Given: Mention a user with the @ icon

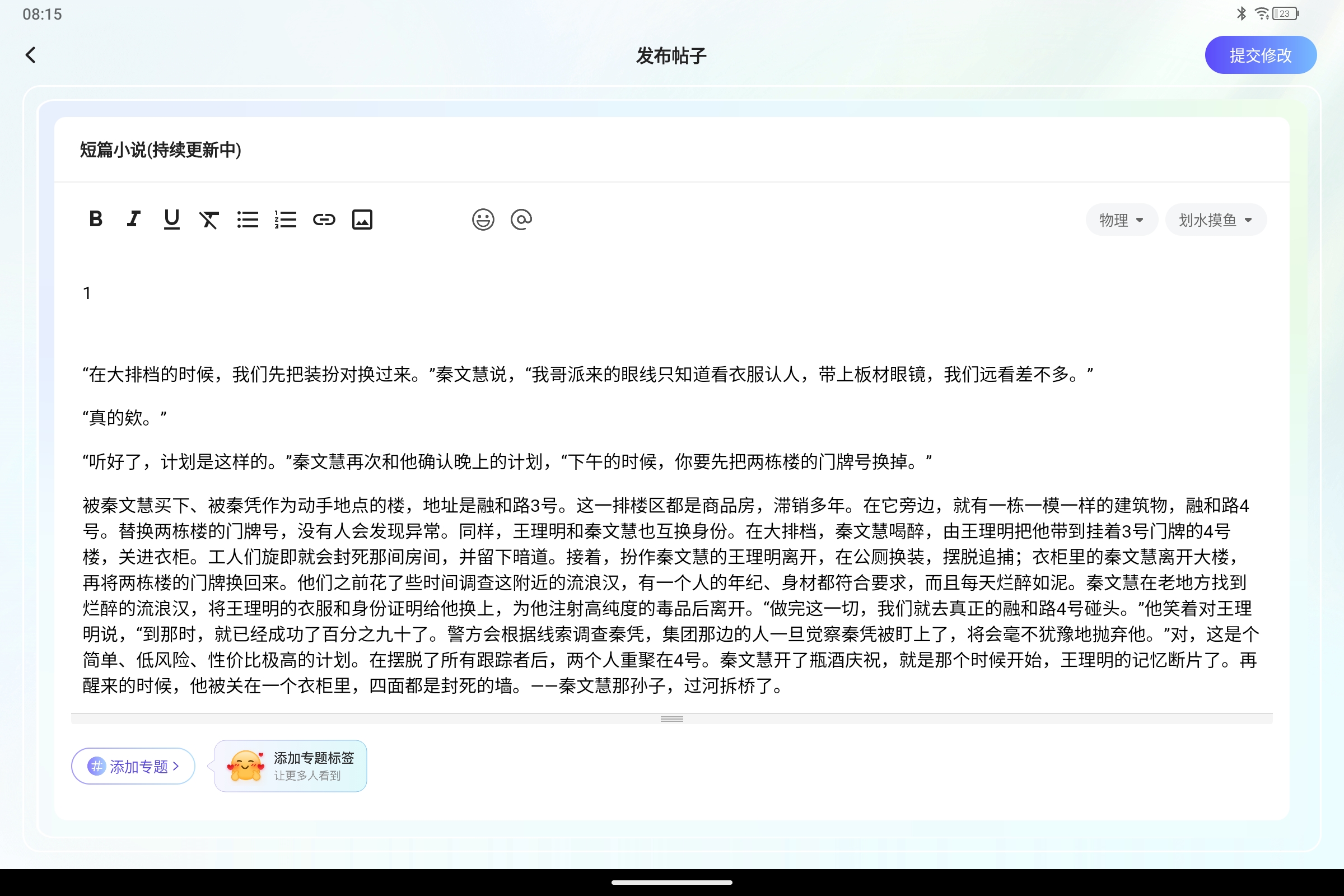Looking at the screenshot, I should [x=521, y=219].
